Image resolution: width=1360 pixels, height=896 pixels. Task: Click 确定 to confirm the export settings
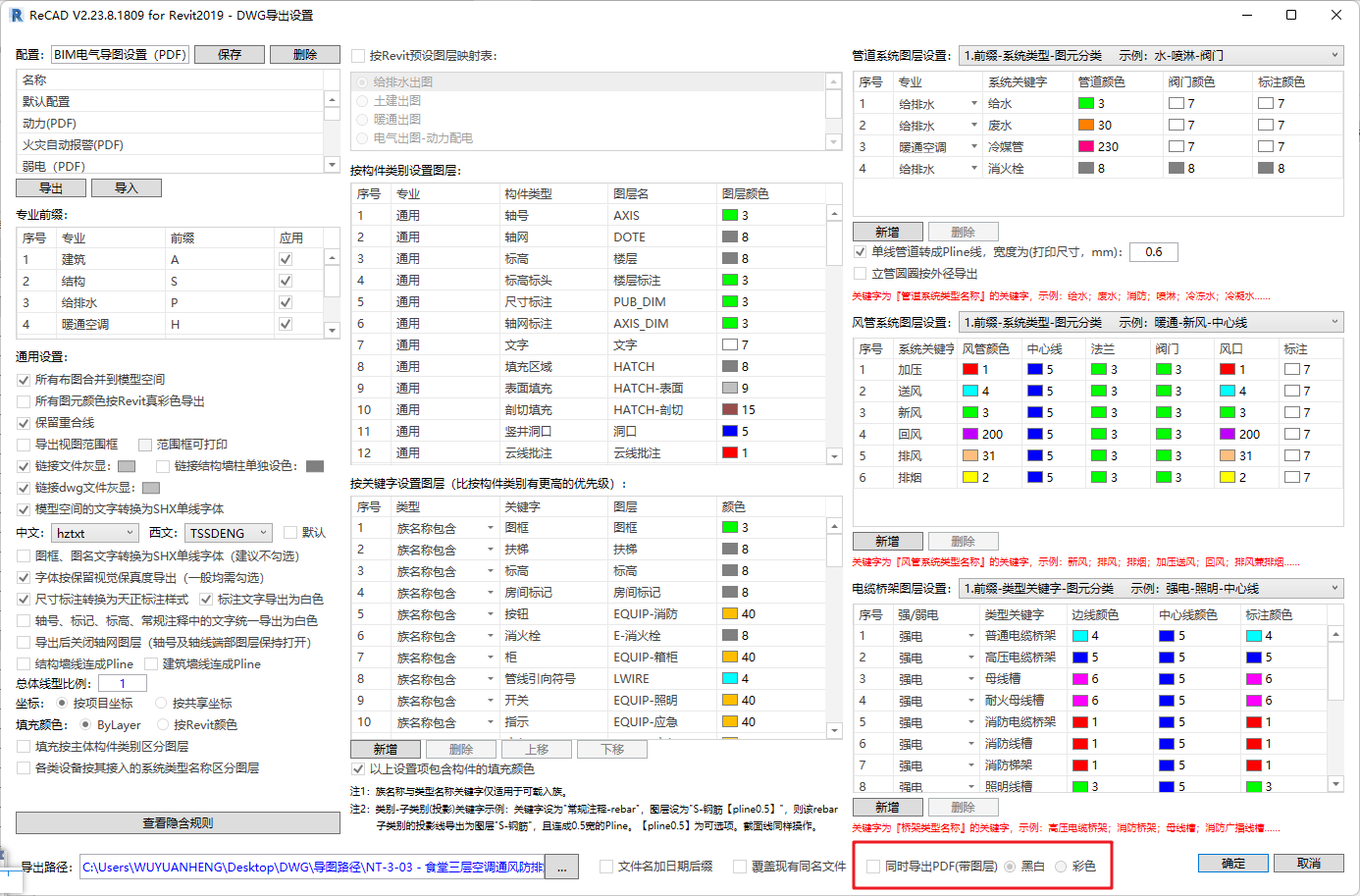(x=1232, y=863)
